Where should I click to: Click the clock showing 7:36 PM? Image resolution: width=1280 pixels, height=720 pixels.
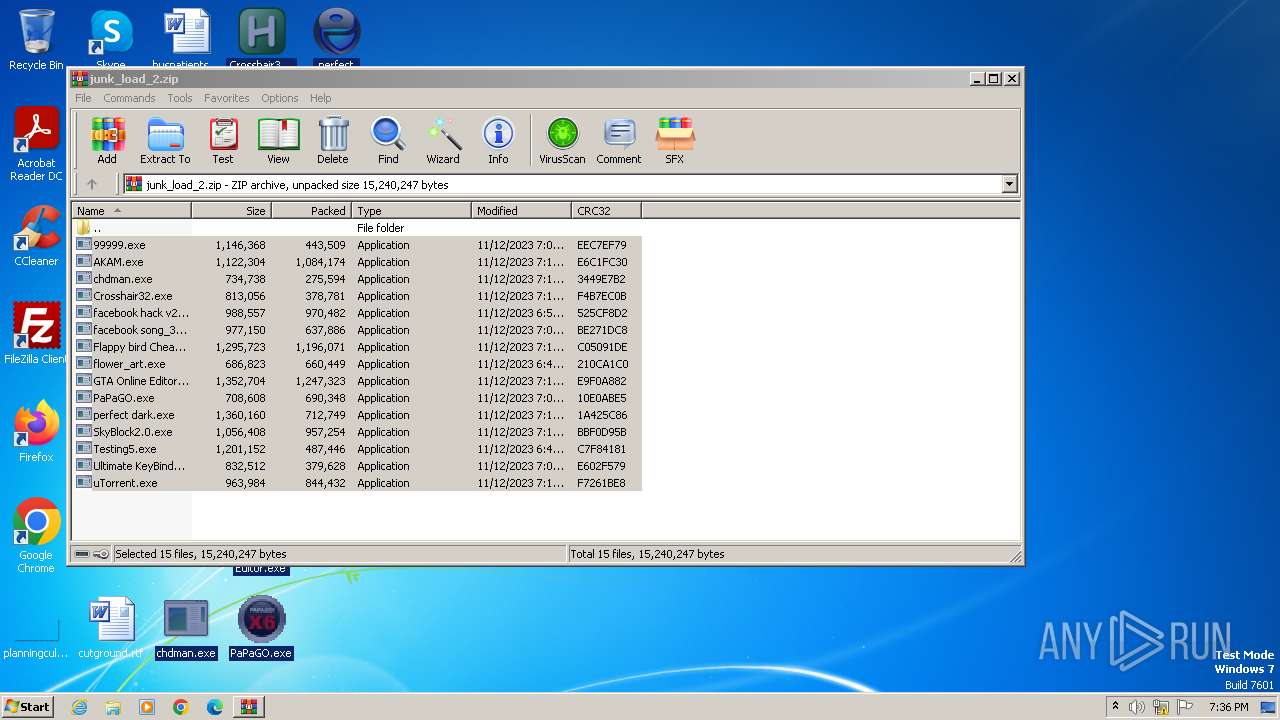coord(1228,707)
